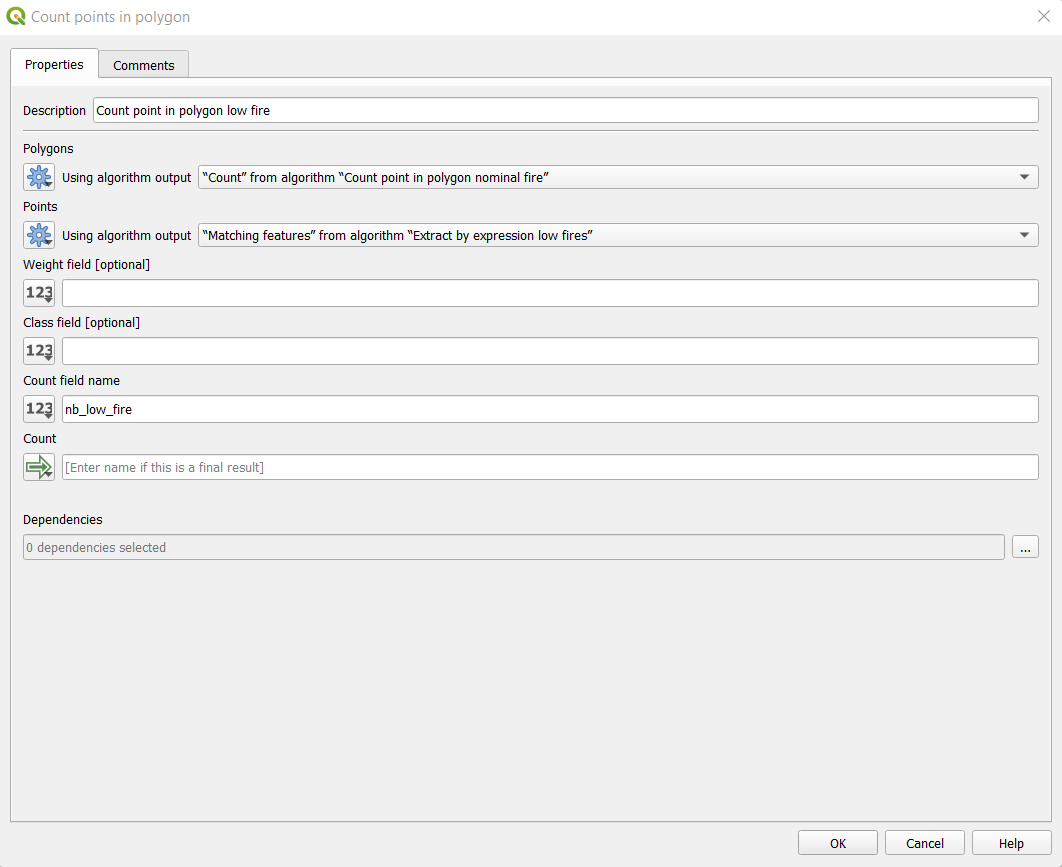
Task: Click the Count final result name field
Action: tap(550, 468)
